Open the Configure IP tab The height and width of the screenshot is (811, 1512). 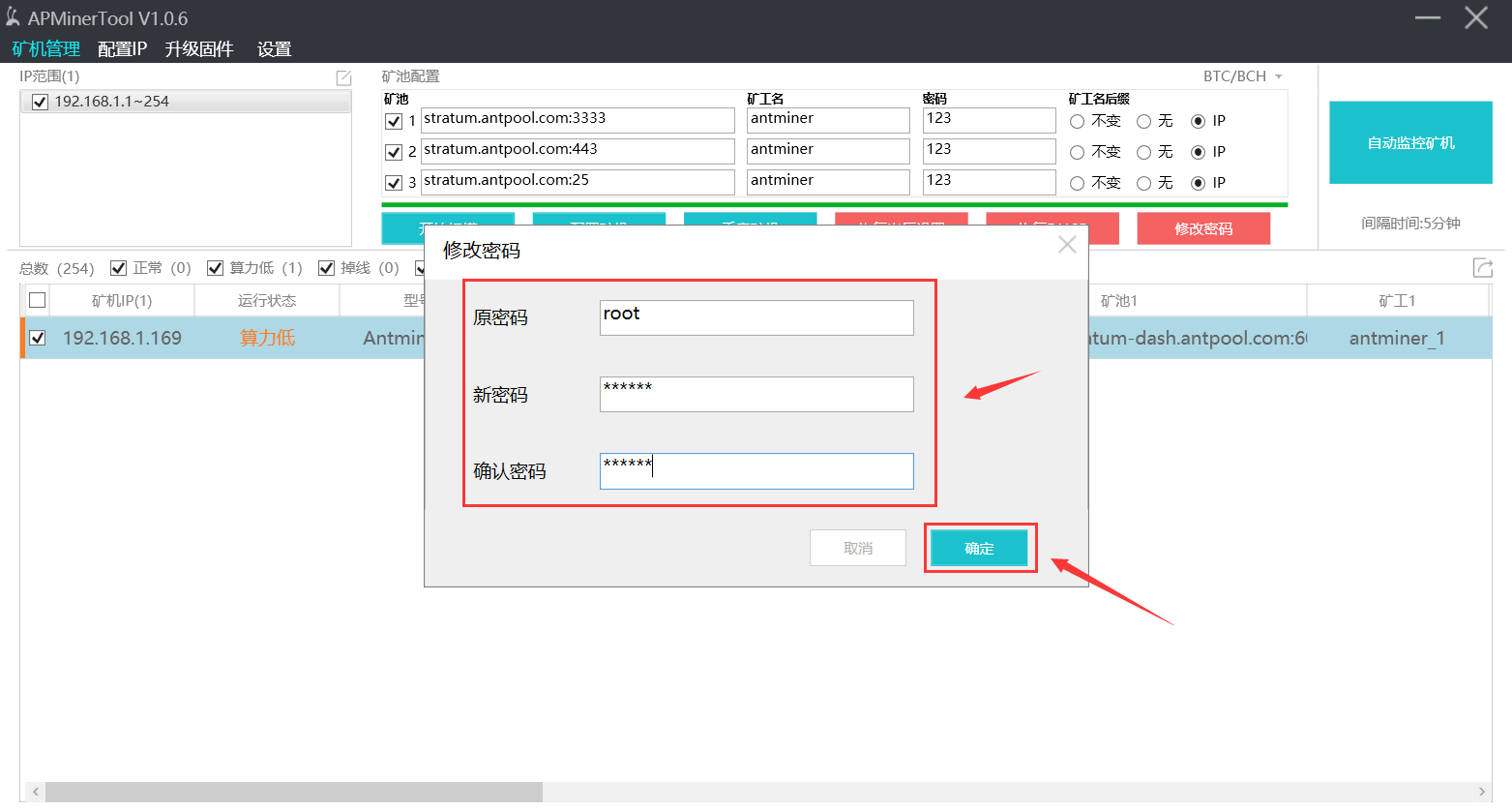coord(122,48)
